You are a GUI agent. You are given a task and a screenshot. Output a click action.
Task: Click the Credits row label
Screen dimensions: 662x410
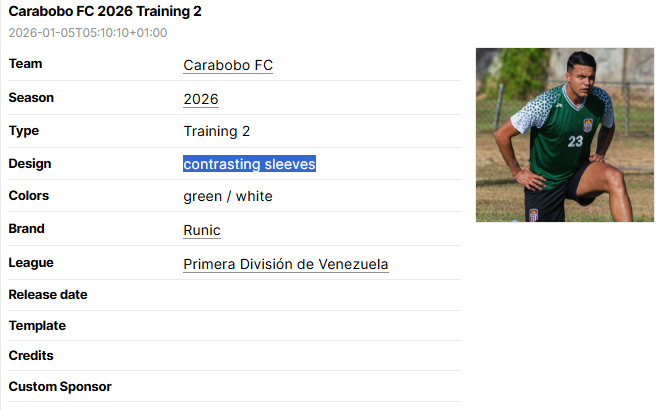[x=31, y=355]
